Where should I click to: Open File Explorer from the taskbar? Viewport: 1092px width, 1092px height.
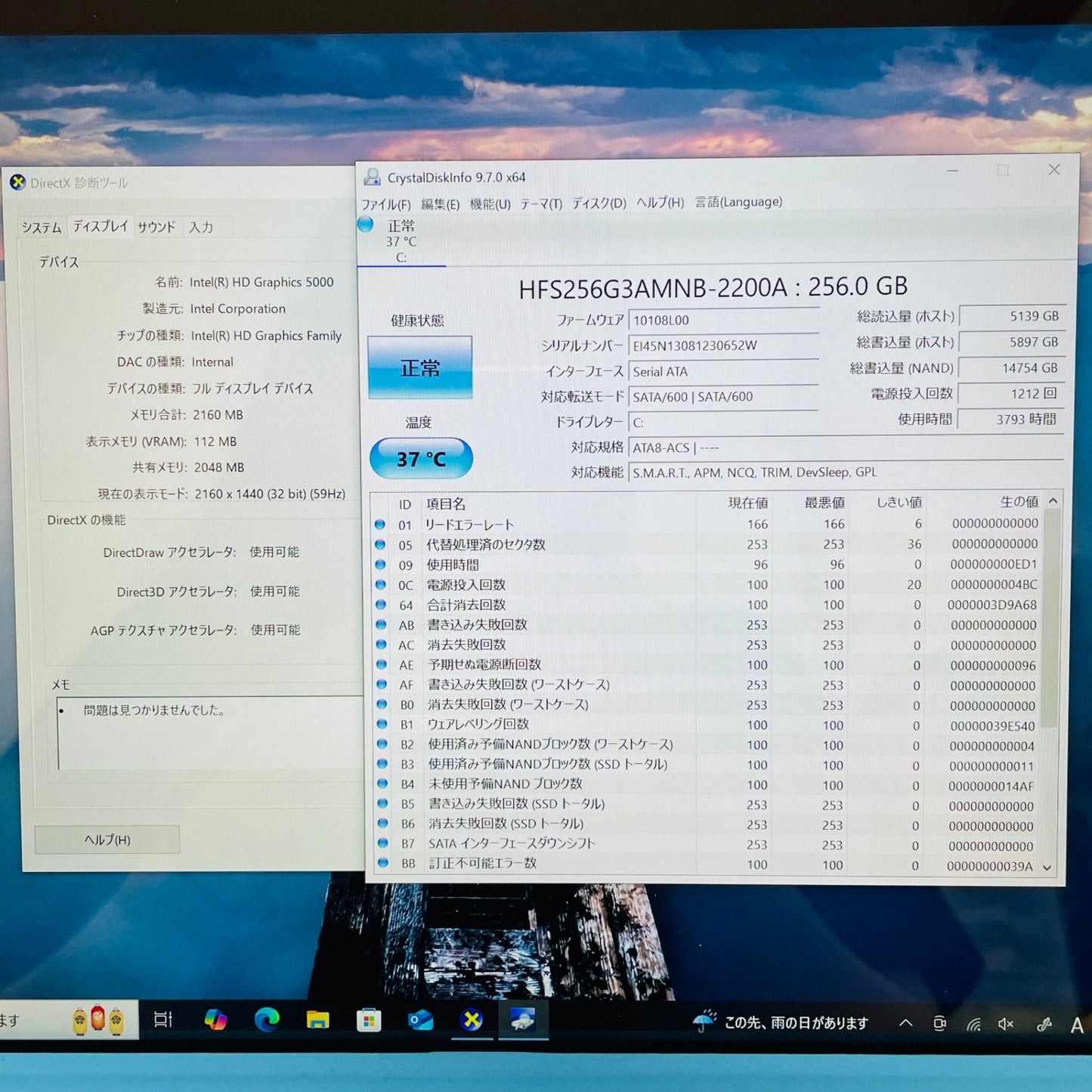[318, 1020]
